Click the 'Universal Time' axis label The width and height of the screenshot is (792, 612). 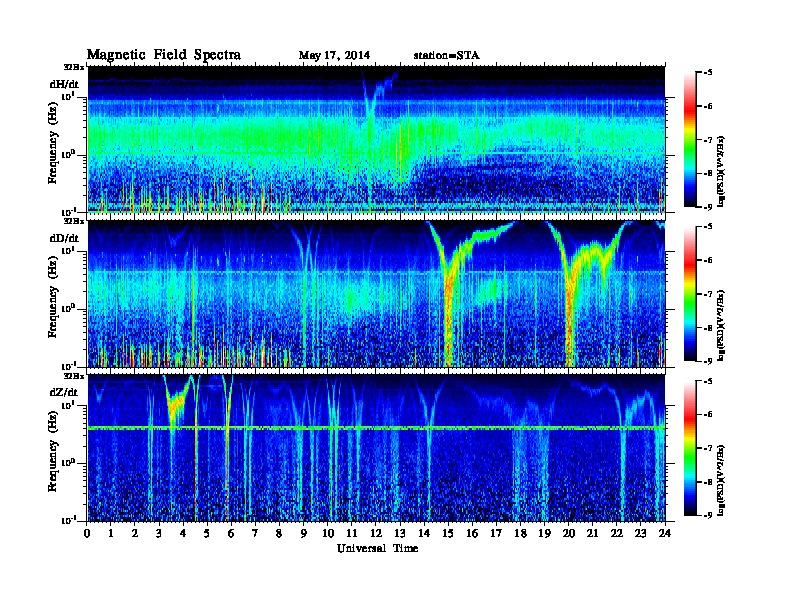click(x=378, y=548)
